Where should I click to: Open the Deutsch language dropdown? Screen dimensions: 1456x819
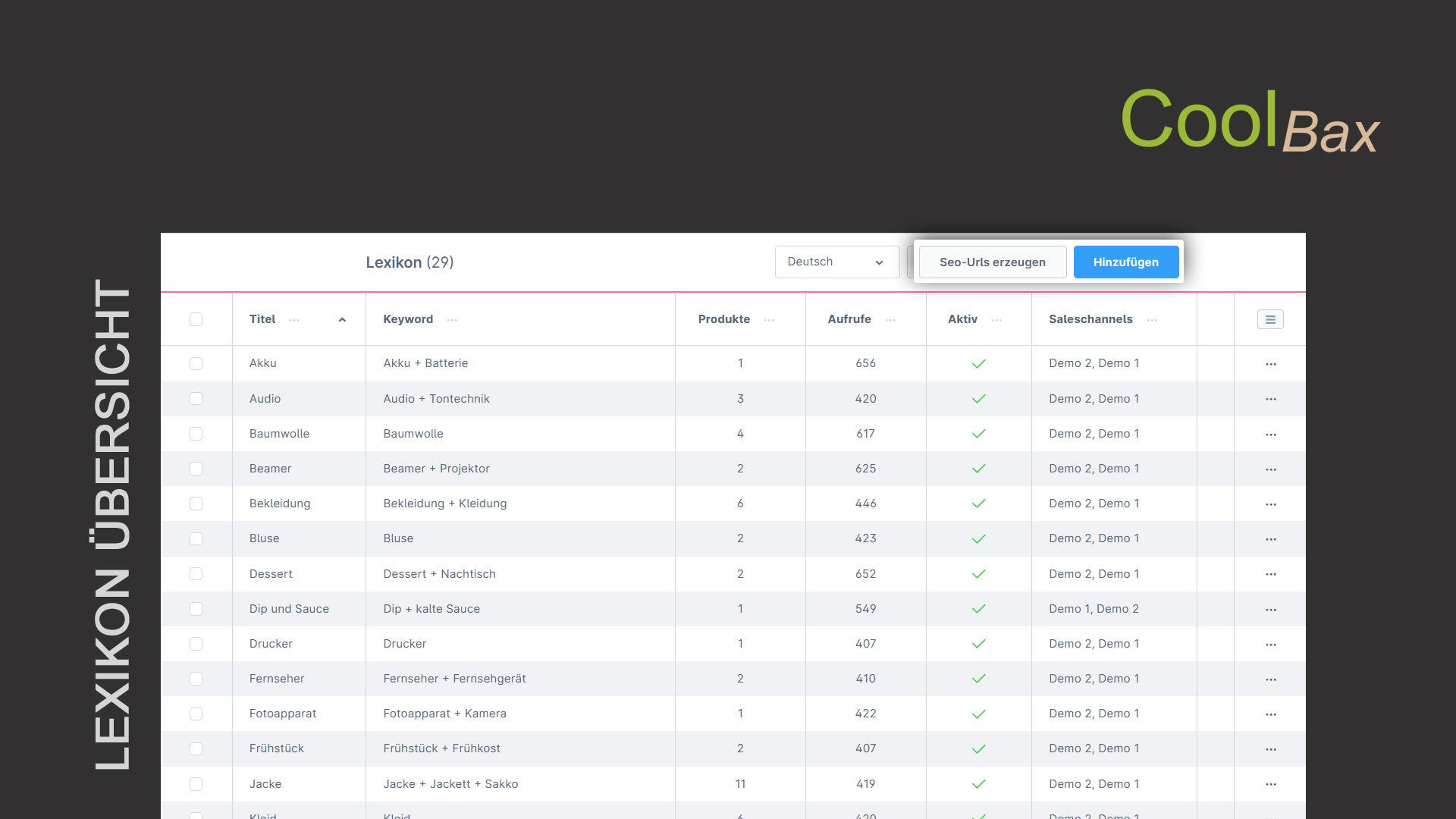(836, 262)
